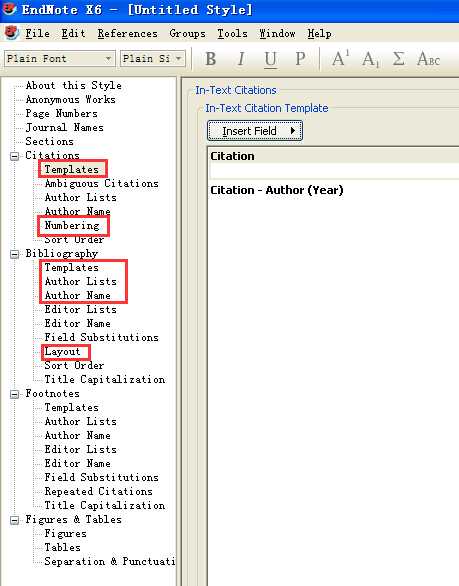The image size is (459, 586).
Task: Apply Superscript with the A¹ icon
Action: (340, 59)
